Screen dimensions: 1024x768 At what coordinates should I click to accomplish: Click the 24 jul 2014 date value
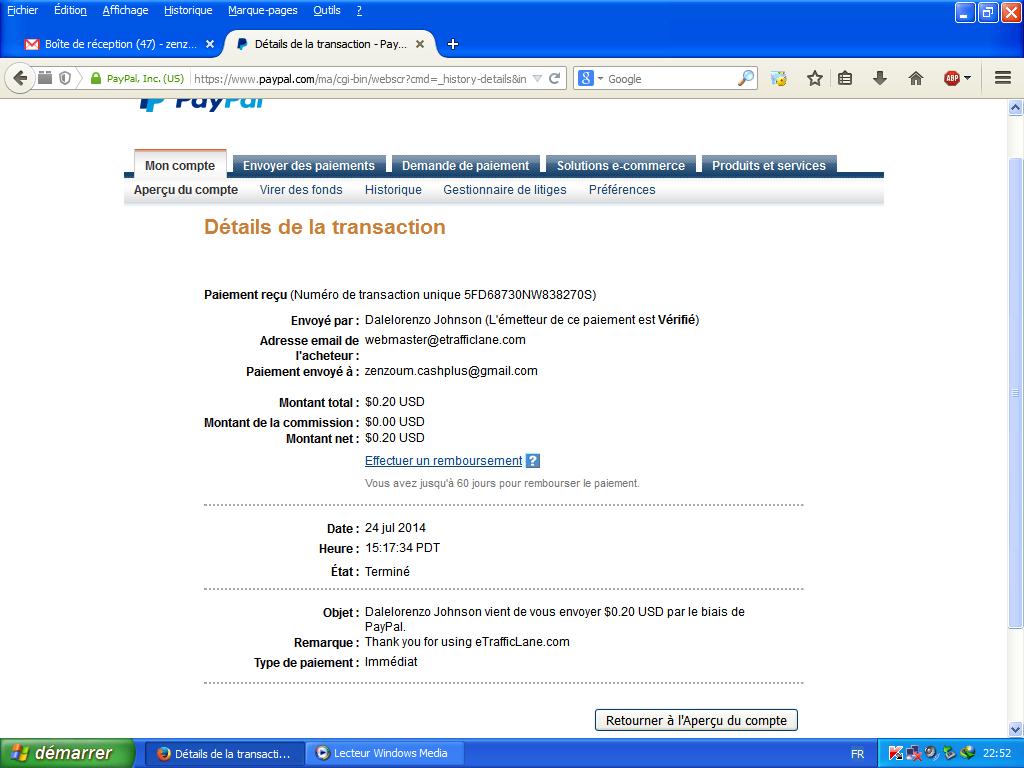395,528
